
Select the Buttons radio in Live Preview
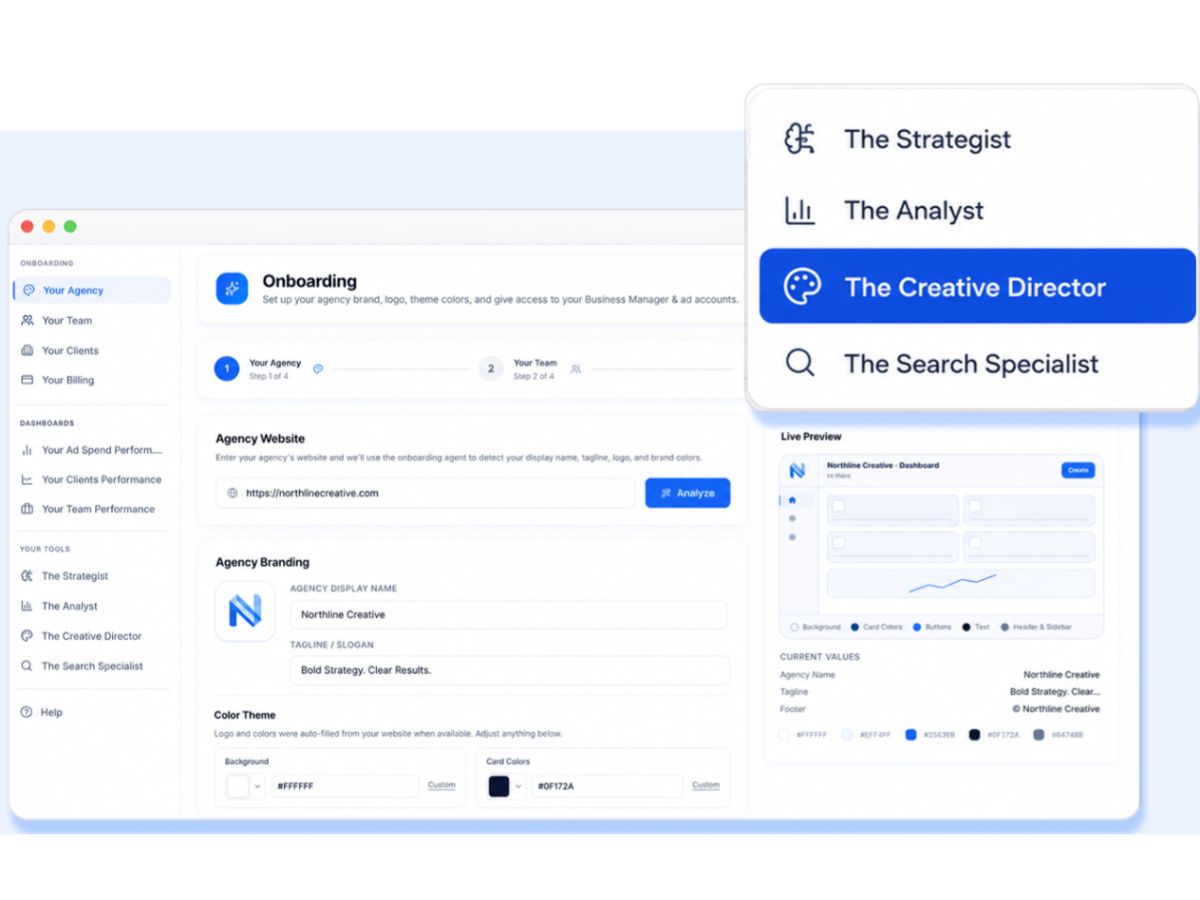(x=916, y=627)
